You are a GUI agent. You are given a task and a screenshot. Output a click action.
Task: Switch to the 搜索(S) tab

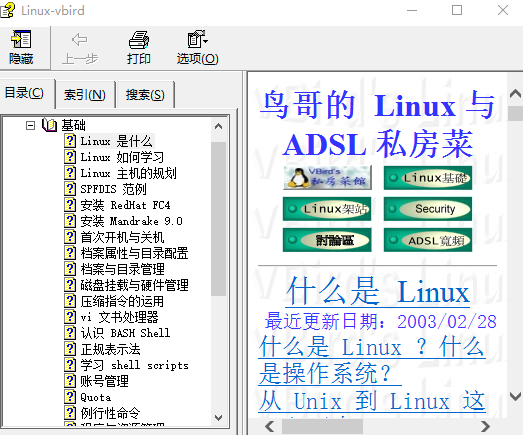coord(145,95)
